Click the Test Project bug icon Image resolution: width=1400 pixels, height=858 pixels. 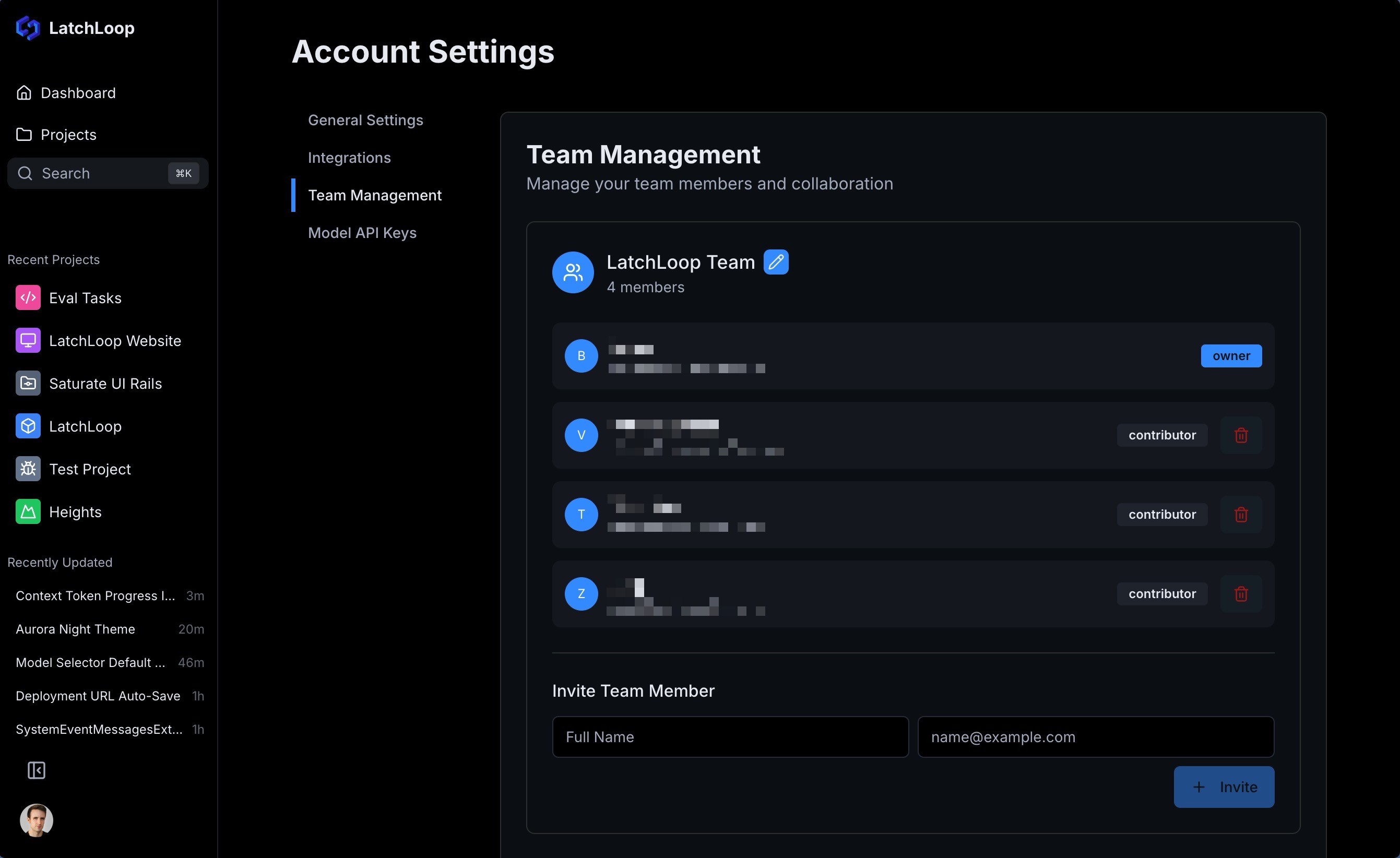(28, 469)
